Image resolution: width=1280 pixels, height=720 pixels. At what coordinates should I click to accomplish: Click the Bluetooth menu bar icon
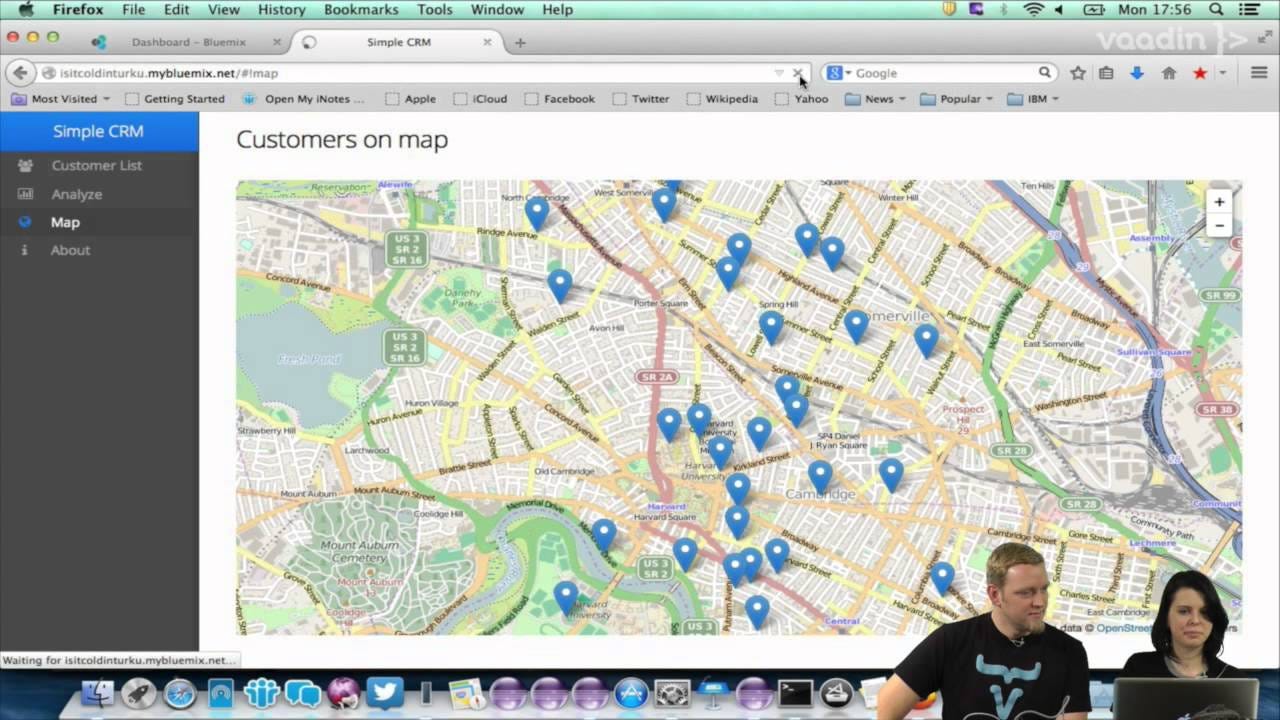[1002, 10]
